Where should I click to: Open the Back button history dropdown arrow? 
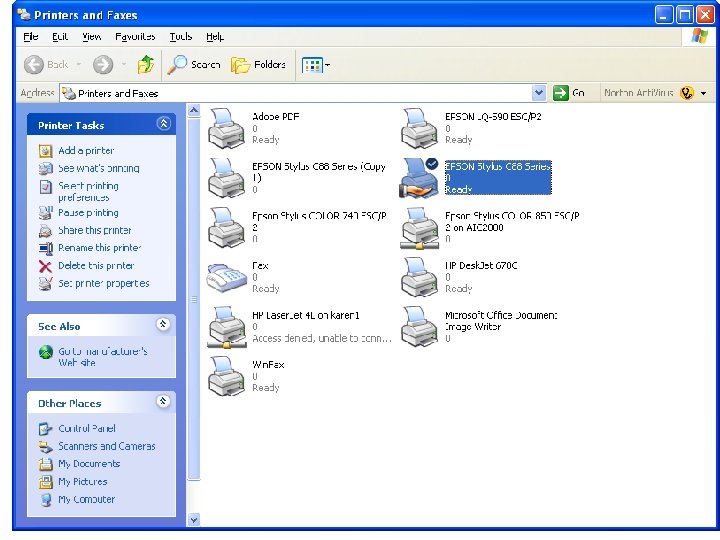[79, 65]
